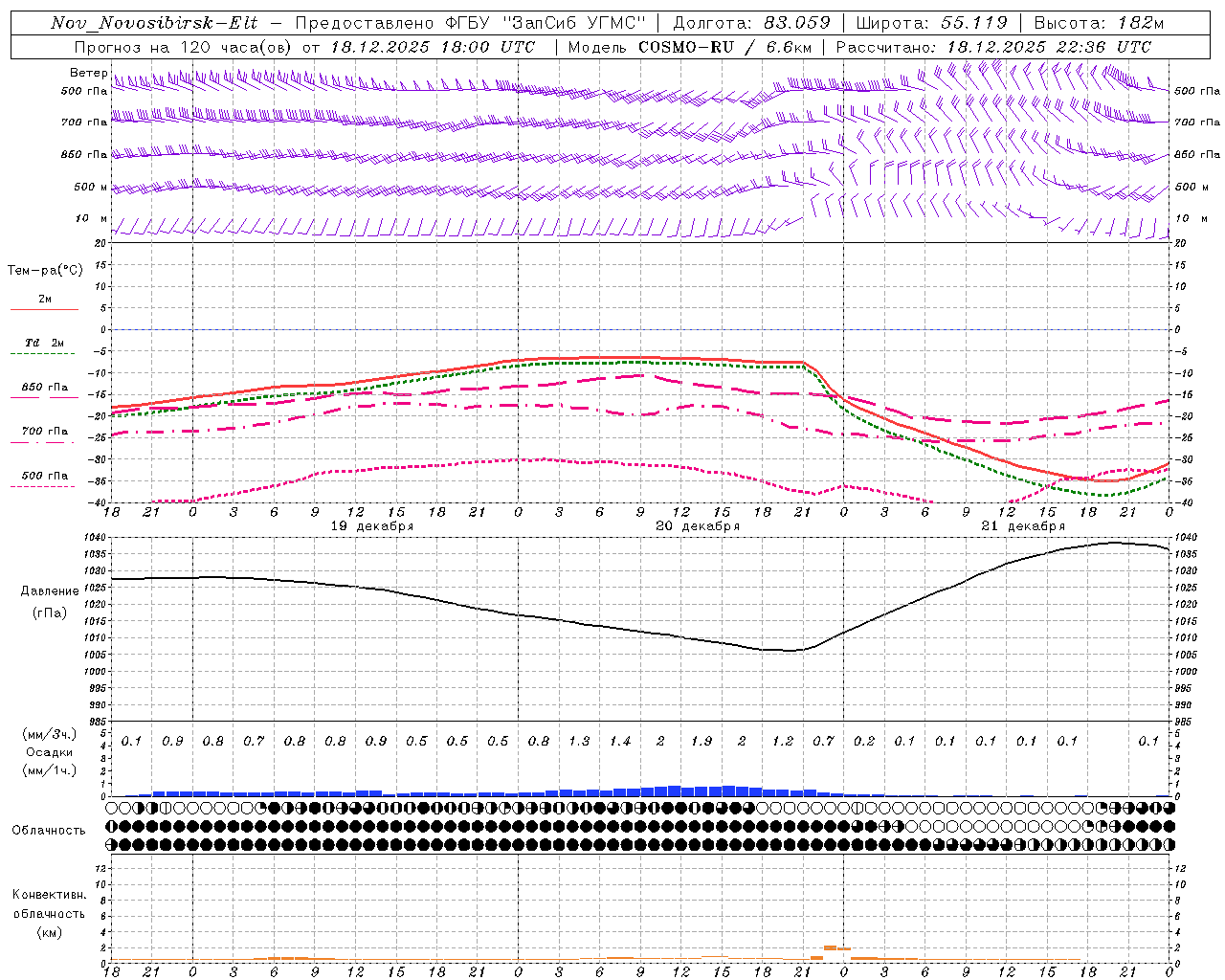Click the 1.4 precipitation value
Screen dimensions: 1225x980
point(620,742)
